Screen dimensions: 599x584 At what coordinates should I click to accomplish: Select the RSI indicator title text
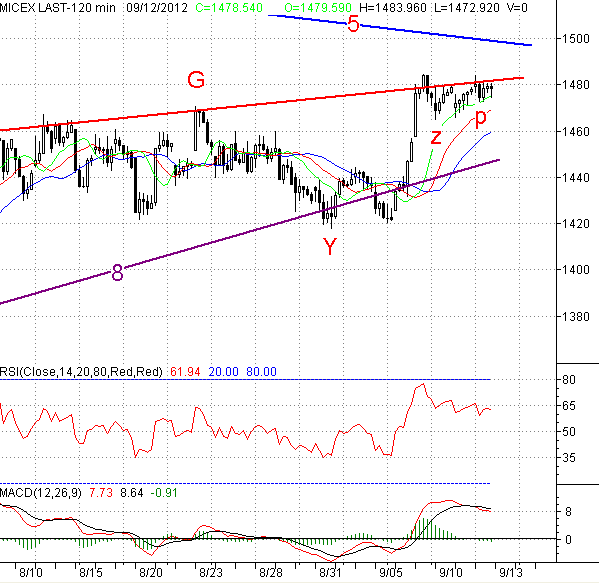click(81, 372)
